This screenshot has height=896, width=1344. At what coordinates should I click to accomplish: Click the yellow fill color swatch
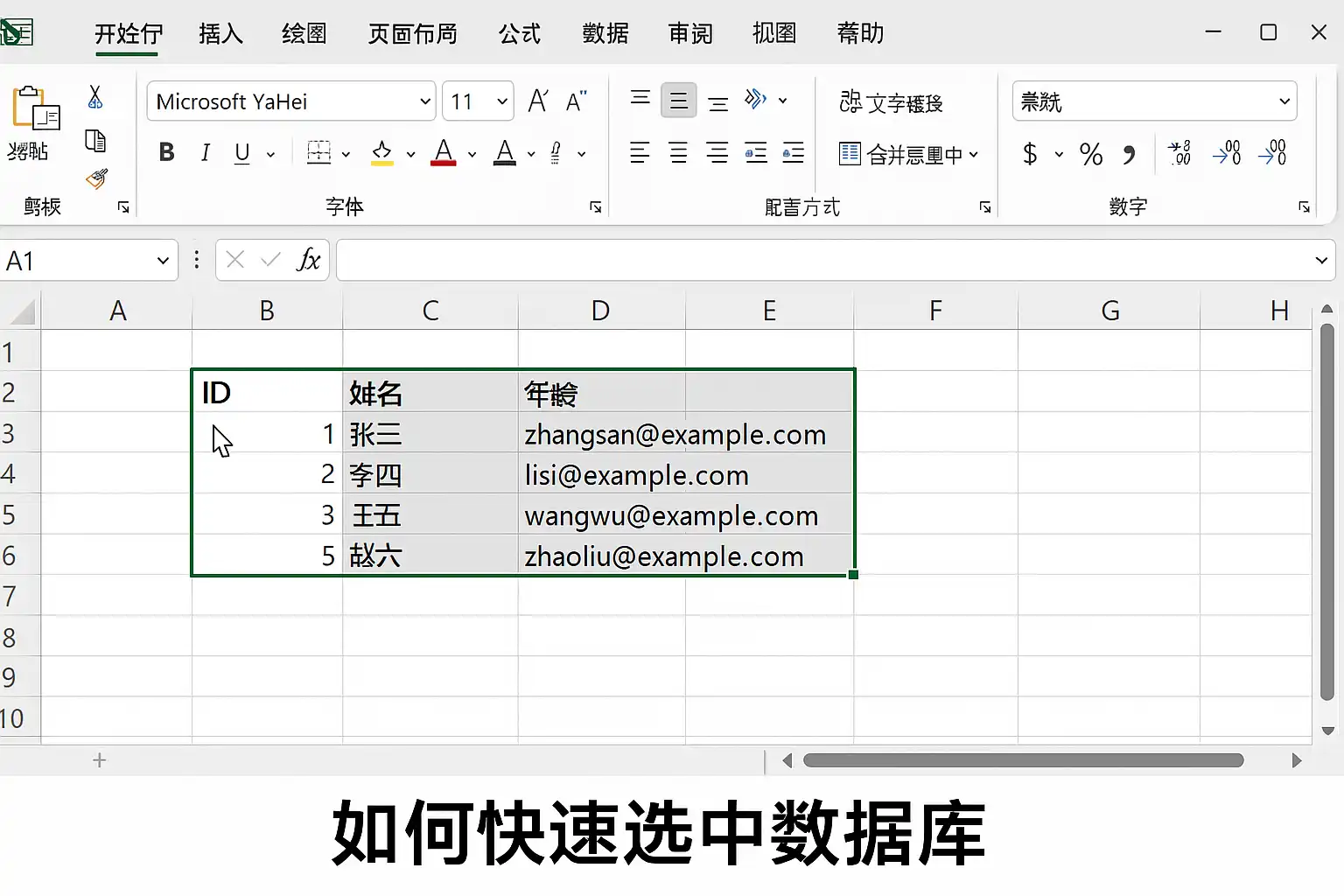pyautogui.click(x=381, y=153)
